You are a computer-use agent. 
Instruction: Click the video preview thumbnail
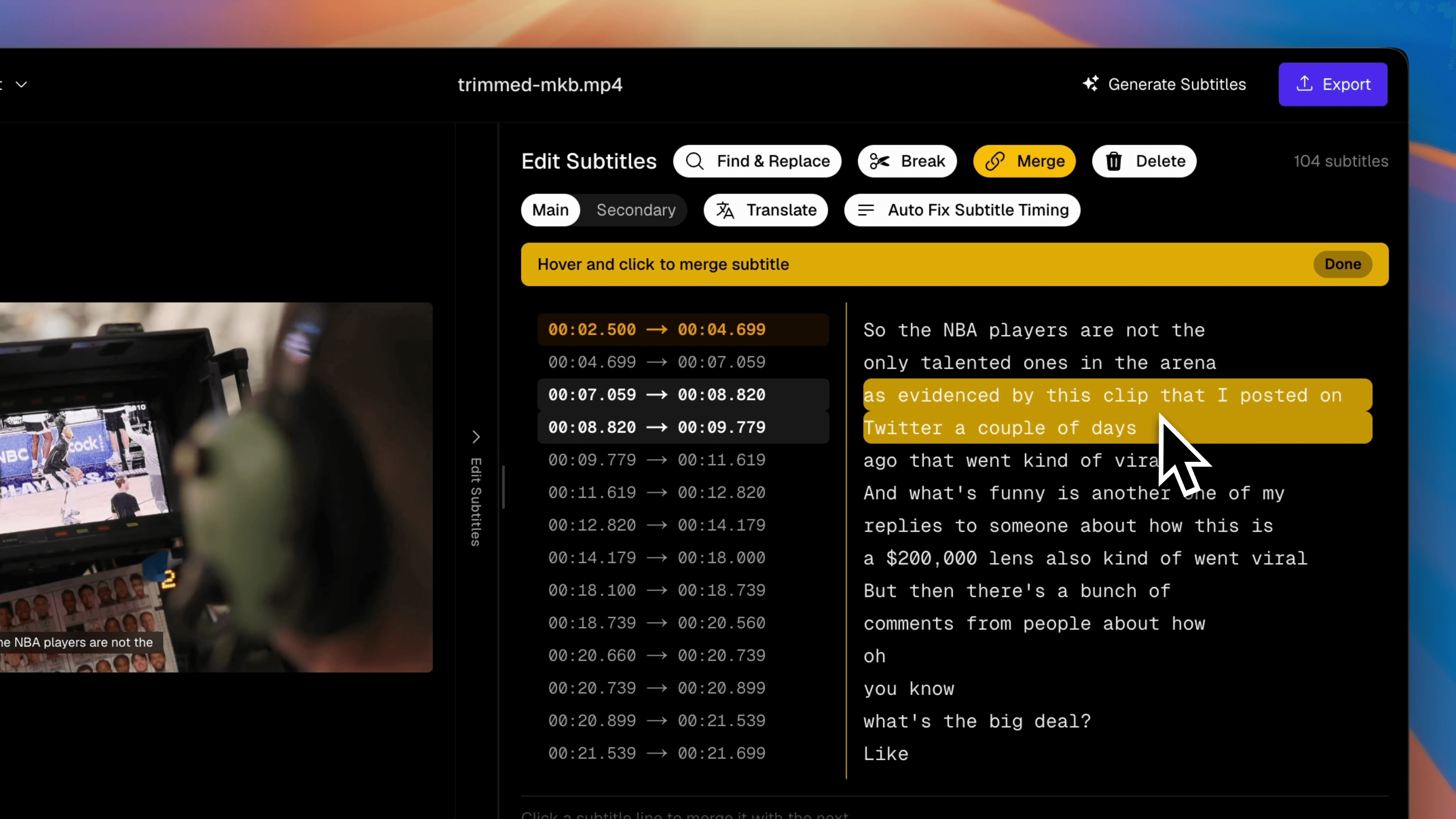point(216,487)
